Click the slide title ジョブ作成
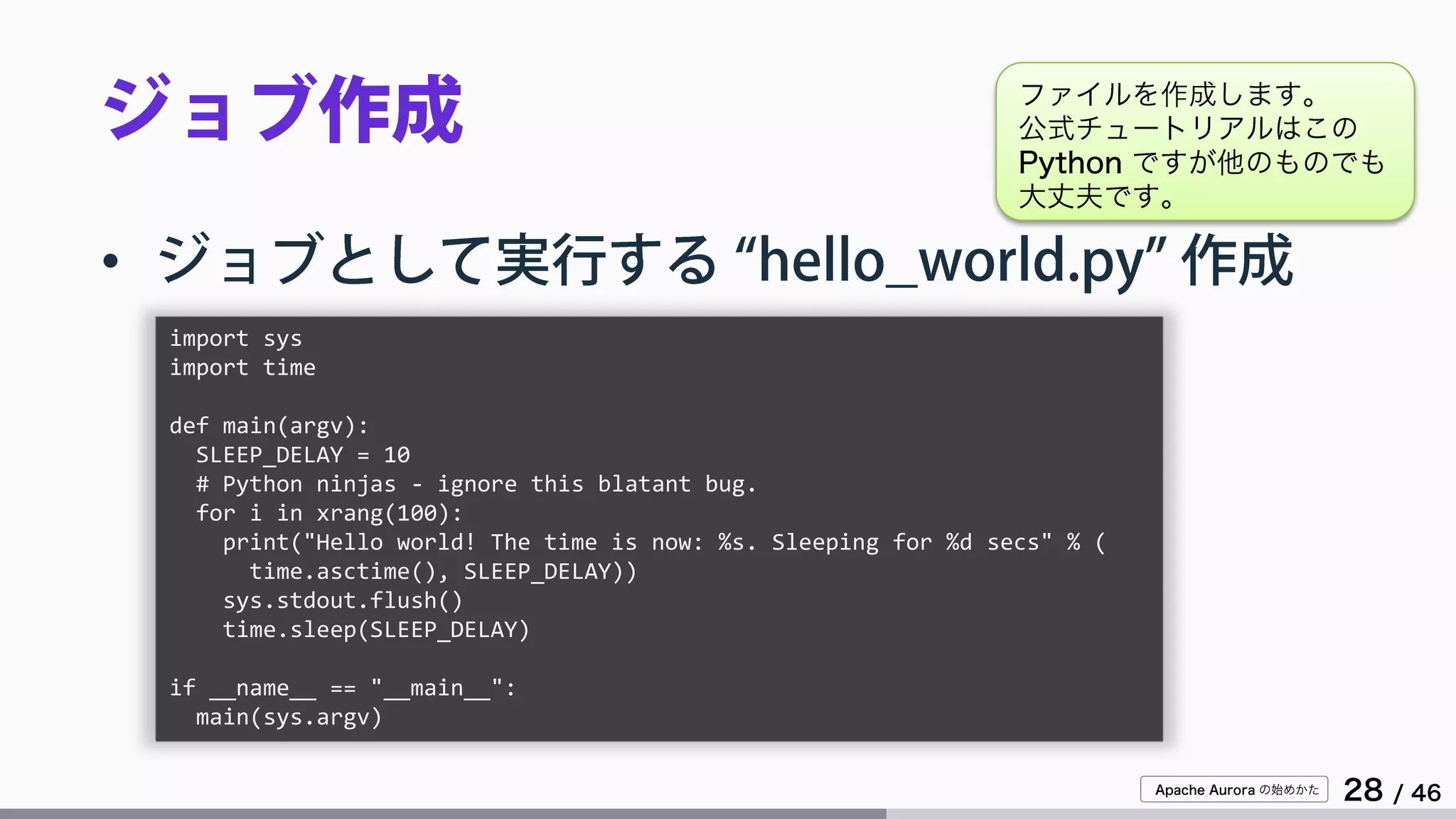This screenshot has height=819, width=1456. click(284, 109)
